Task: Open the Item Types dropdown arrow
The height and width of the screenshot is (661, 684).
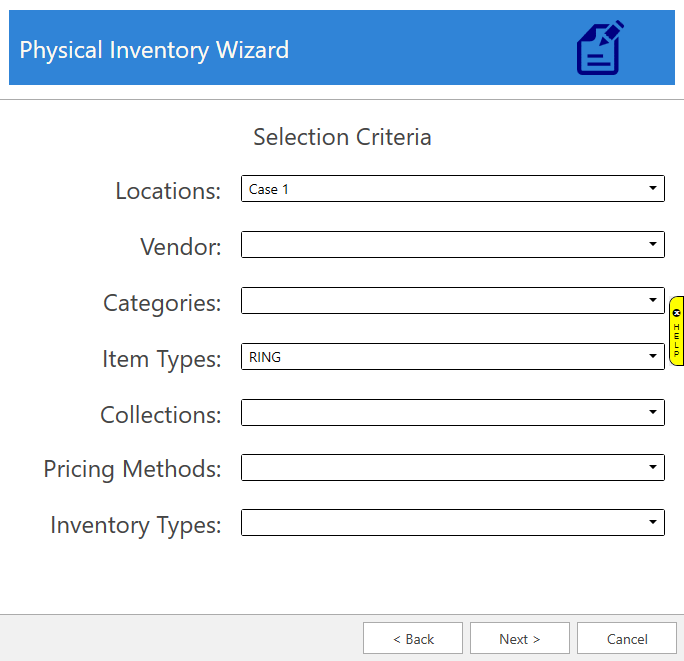Action: (x=652, y=356)
